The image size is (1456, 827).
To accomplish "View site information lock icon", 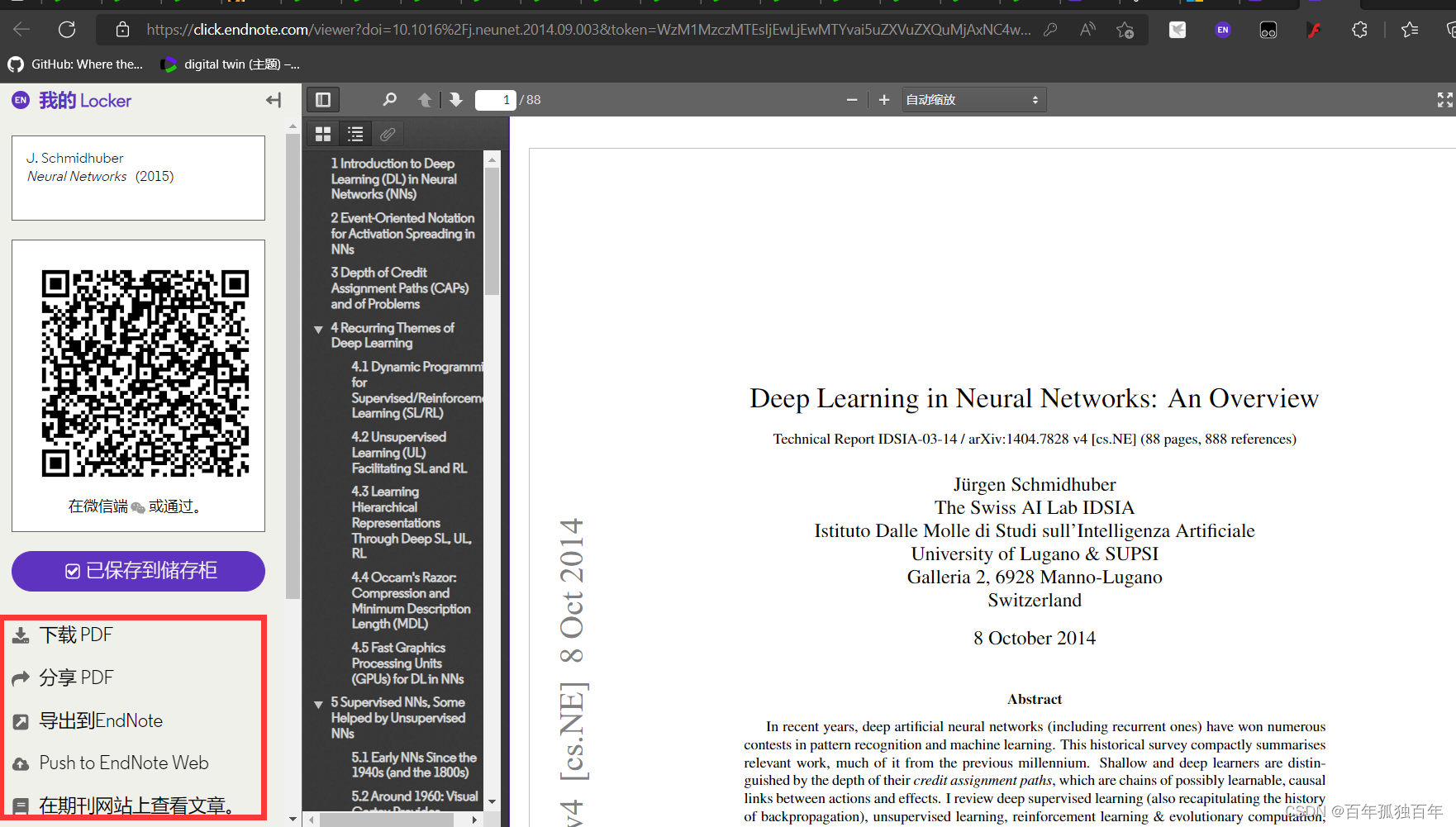I will [x=122, y=30].
